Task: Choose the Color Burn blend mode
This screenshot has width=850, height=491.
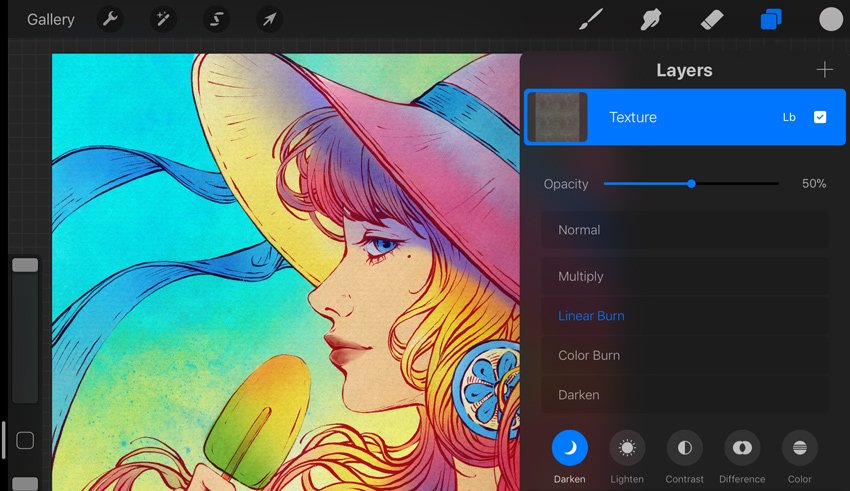Action: pos(685,356)
